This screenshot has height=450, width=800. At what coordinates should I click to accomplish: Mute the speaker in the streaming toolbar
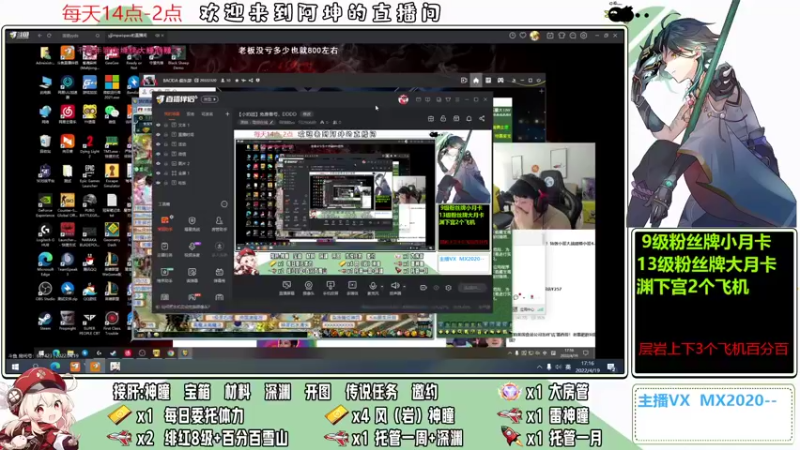tap(394, 287)
